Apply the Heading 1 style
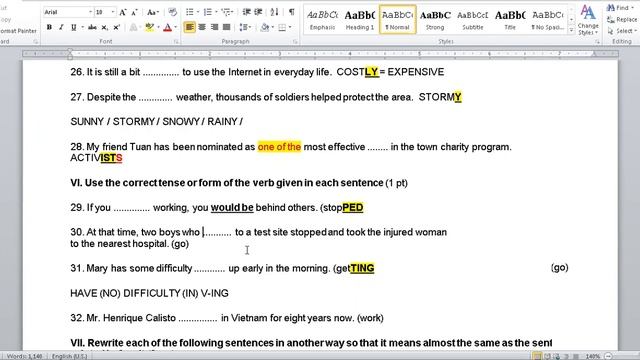 point(360,20)
